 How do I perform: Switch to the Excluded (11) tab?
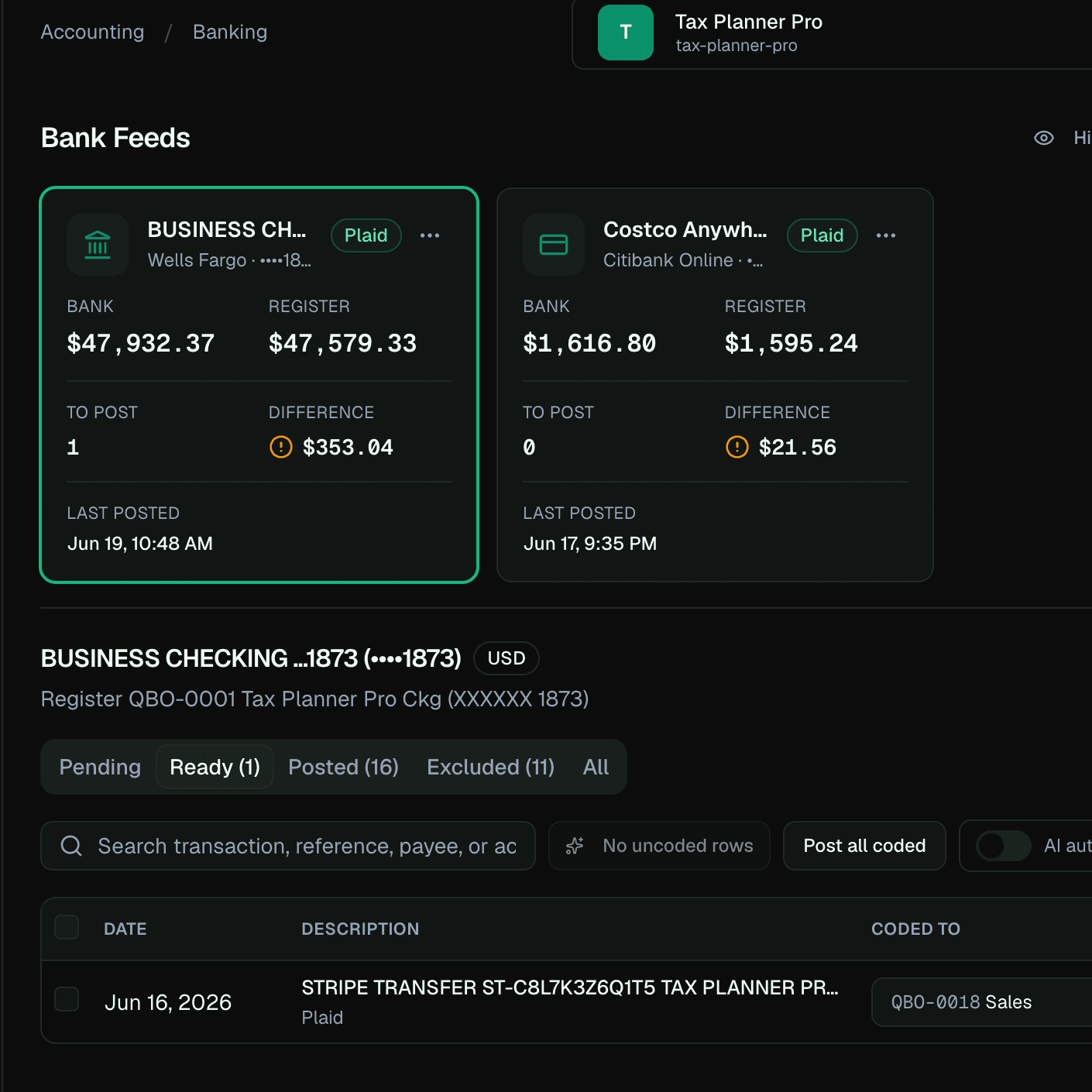coord(491,767)
